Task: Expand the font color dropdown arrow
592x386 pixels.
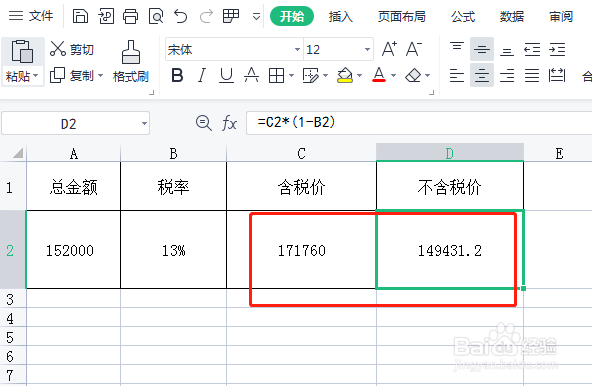Action: 393,76
